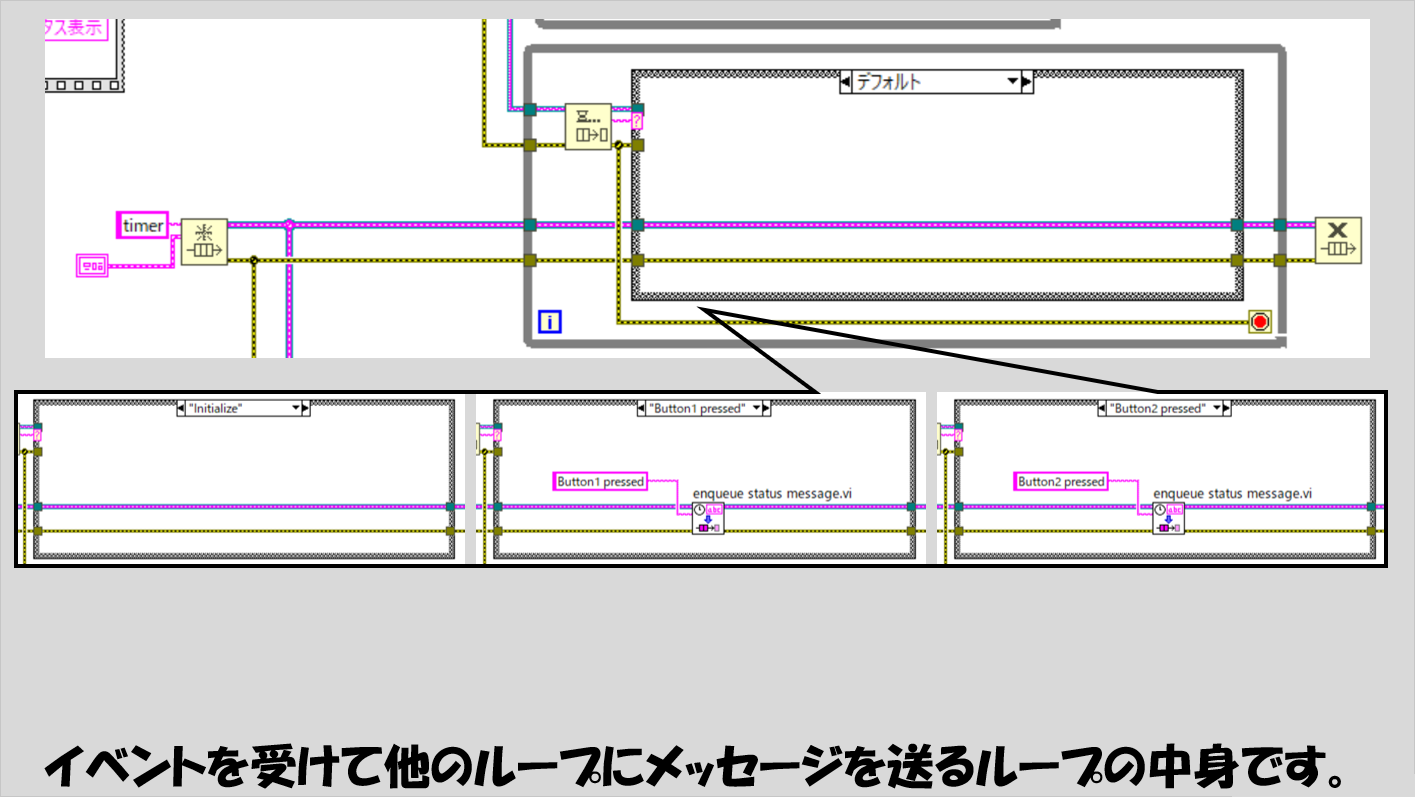Open the "Button2 pressed" case dropdown arrow
Image resolution: width=1415 pixels, height=797 pixels.
[x=1216, y=409]
